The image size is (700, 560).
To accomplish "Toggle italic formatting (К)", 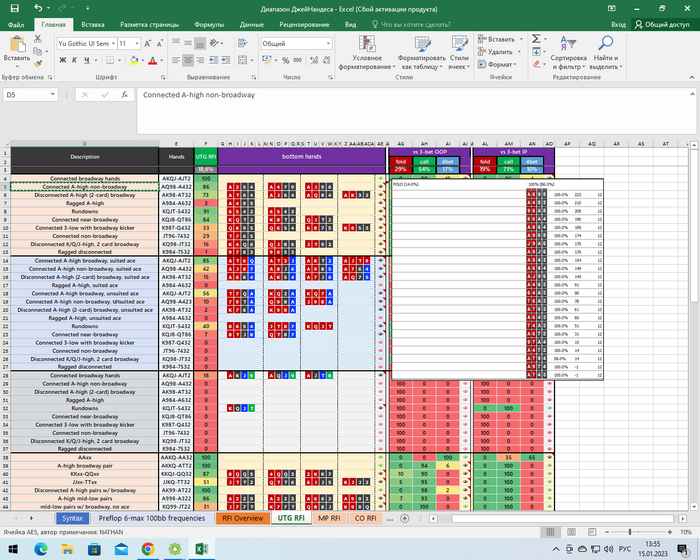I will (75, 60).
